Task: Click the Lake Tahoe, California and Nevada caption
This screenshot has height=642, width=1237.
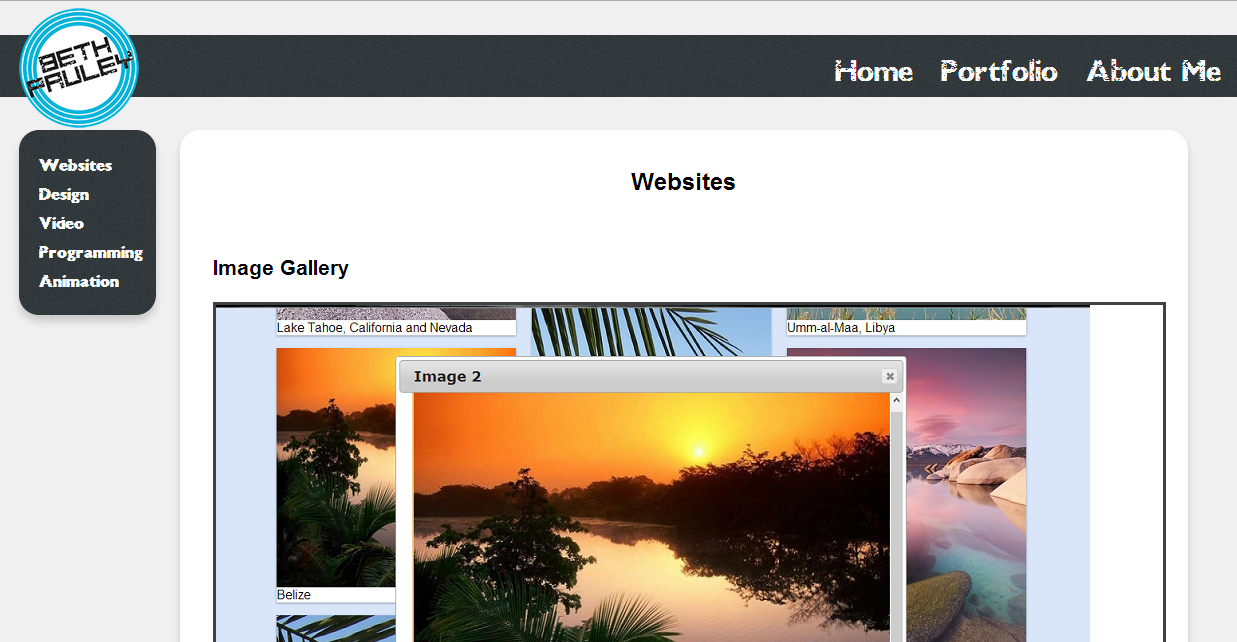Action: click(x=375, y=328)
